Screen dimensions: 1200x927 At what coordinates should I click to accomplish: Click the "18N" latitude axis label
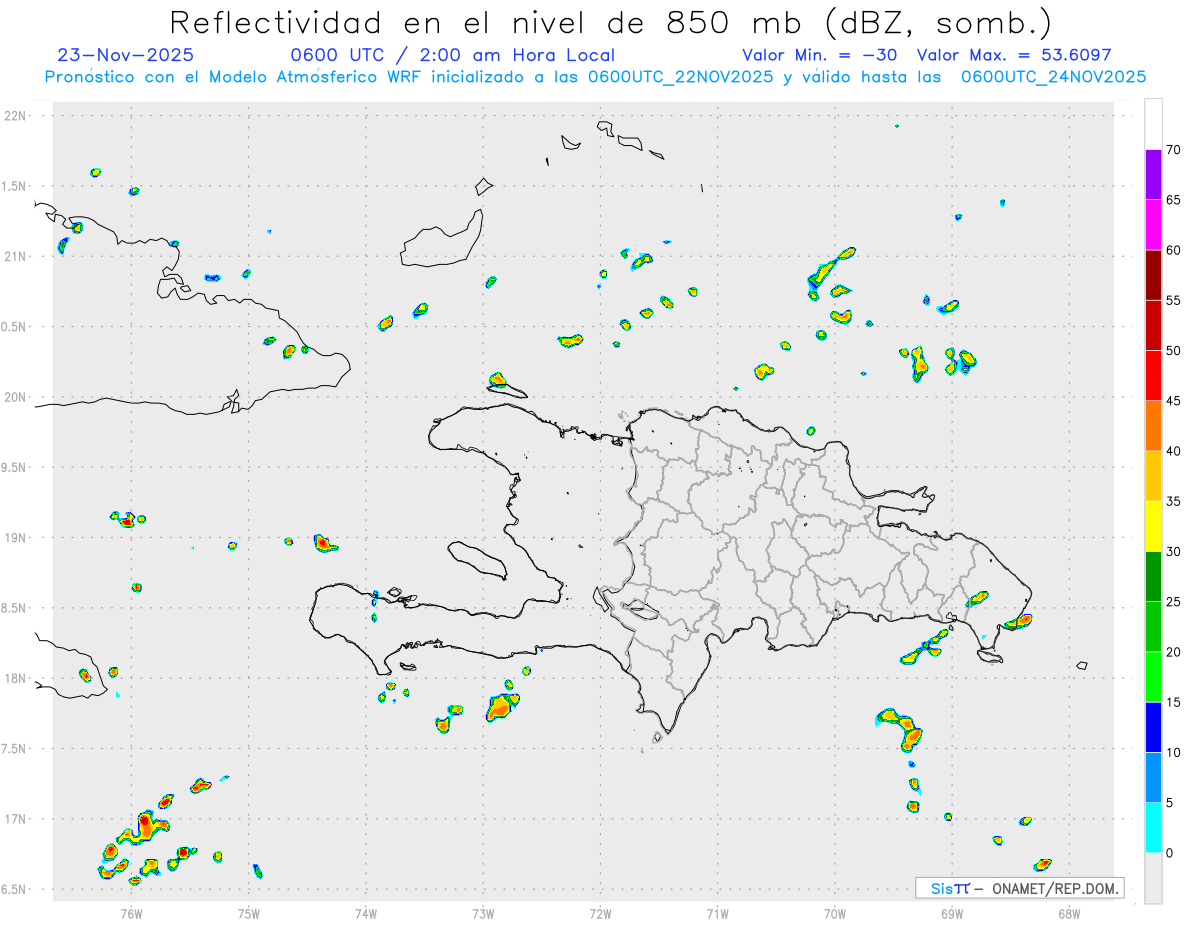(17, 679)
